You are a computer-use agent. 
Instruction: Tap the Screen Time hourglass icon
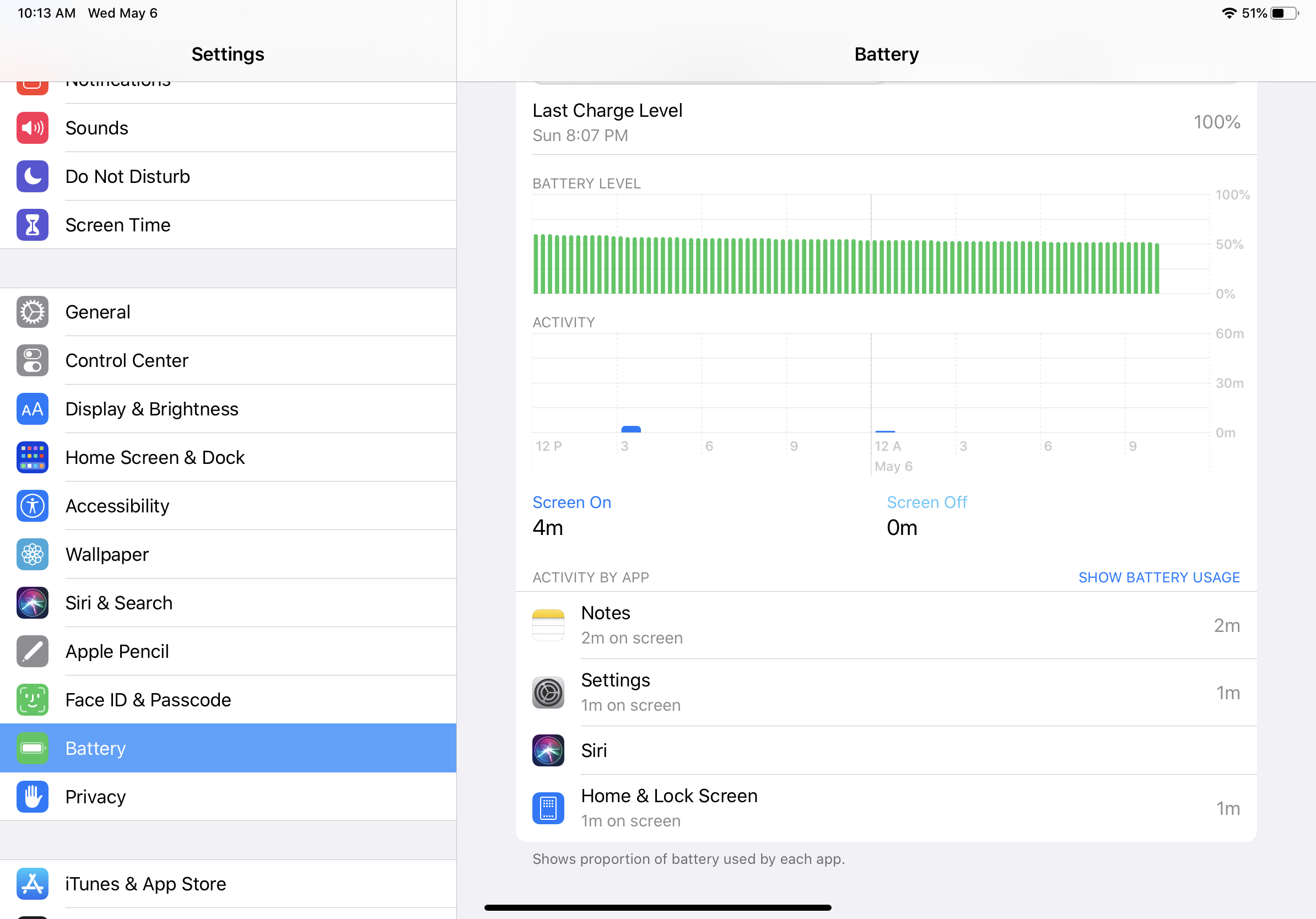pyautogui.click(x=32, y=225)
